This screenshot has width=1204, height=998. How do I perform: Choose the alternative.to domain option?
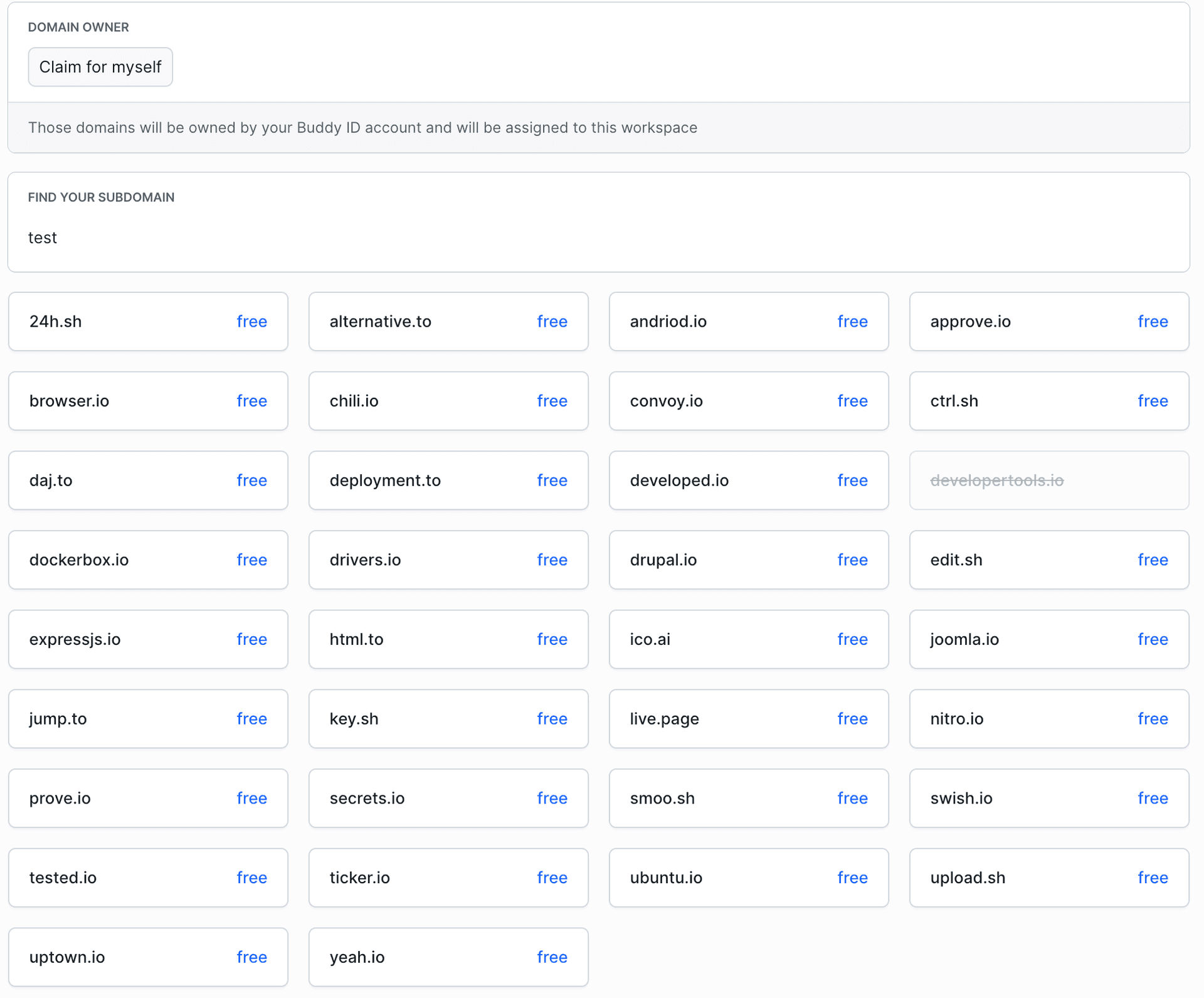click(448, 321)
